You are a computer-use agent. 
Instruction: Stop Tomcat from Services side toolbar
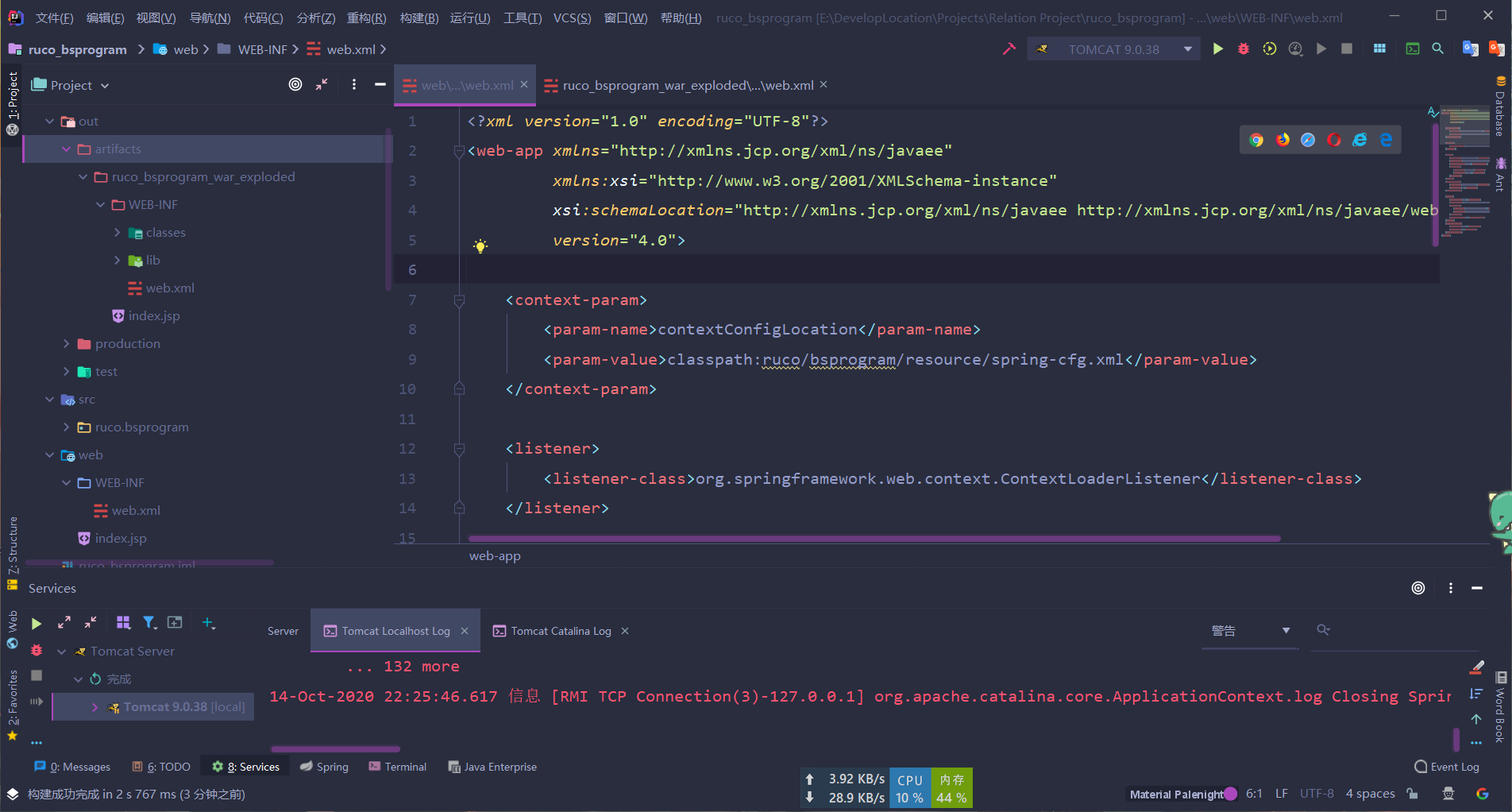tap(37, 675)
